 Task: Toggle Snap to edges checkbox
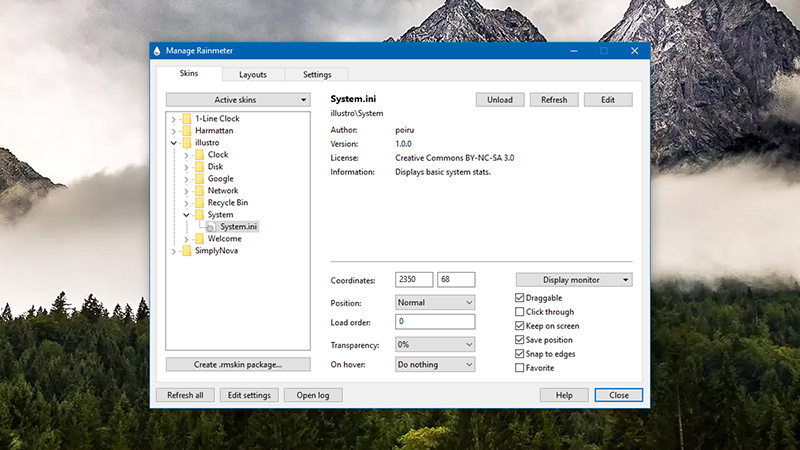(519, 354)
